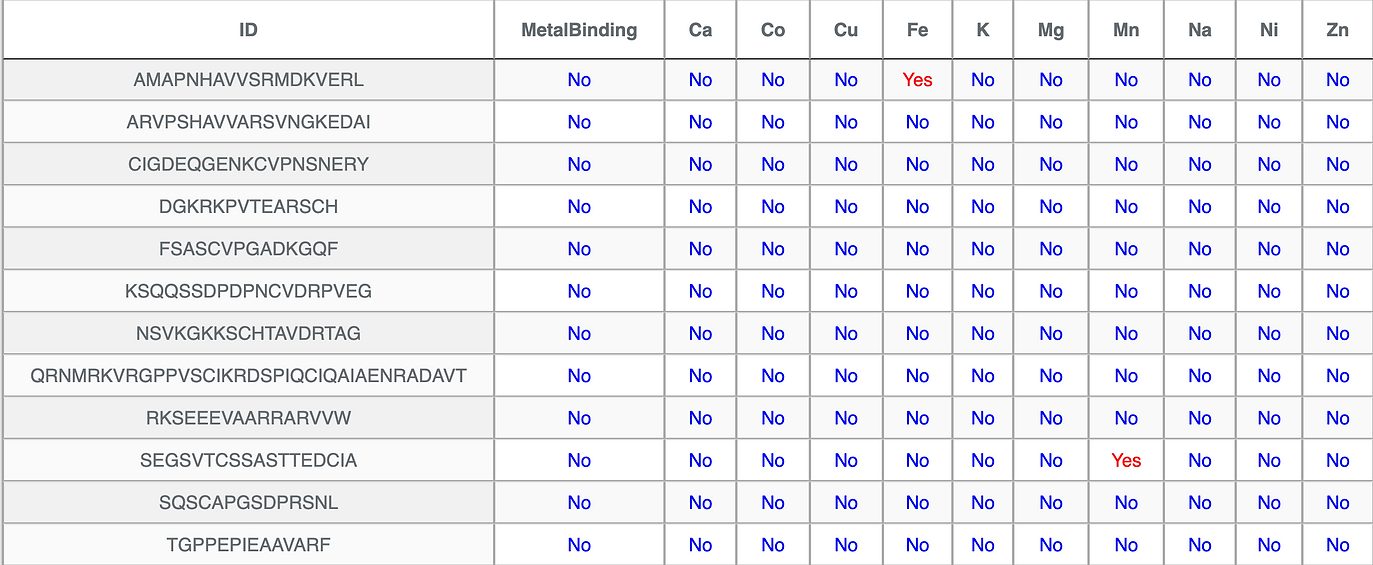The image size is (1373, 565).
Task: Select the RKSEEEVAARRARVVW sequence ID cell
Action: 248,418
